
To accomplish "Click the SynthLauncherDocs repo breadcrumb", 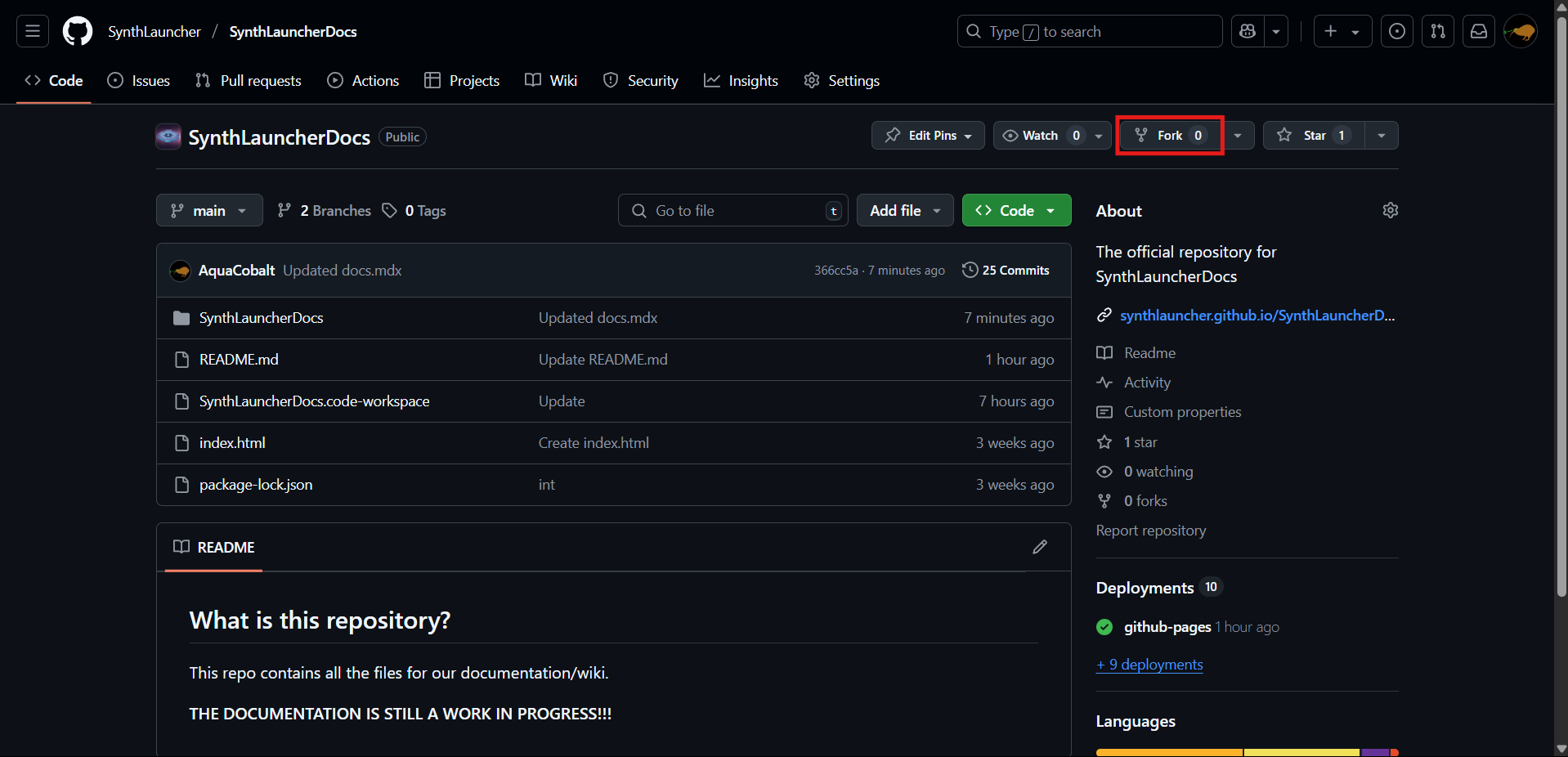I will tap(293, 31).
